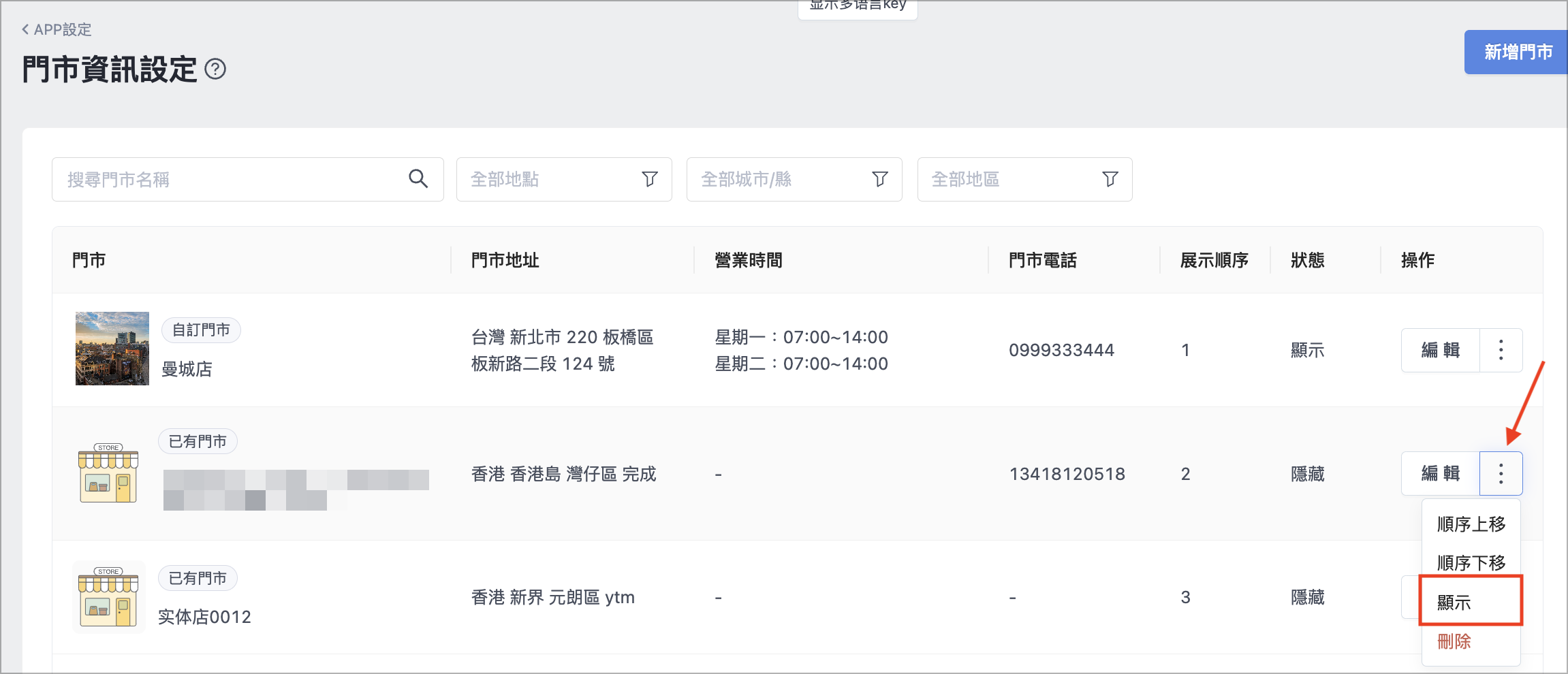Click the 狀態 column header
The image size is (1568, 674).
[x=1307, y=260]
